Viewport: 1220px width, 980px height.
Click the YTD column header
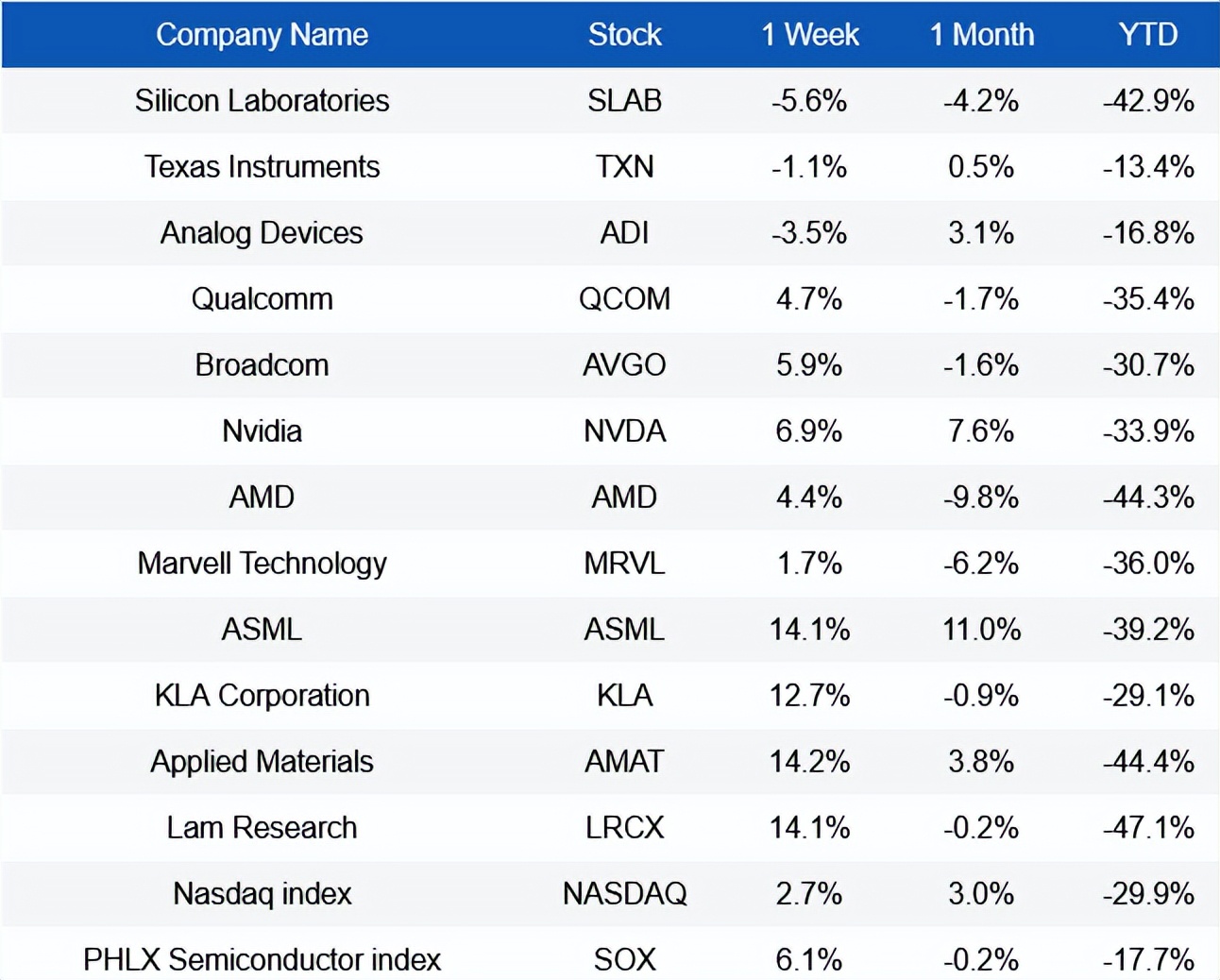click(x=1147, y=35)
